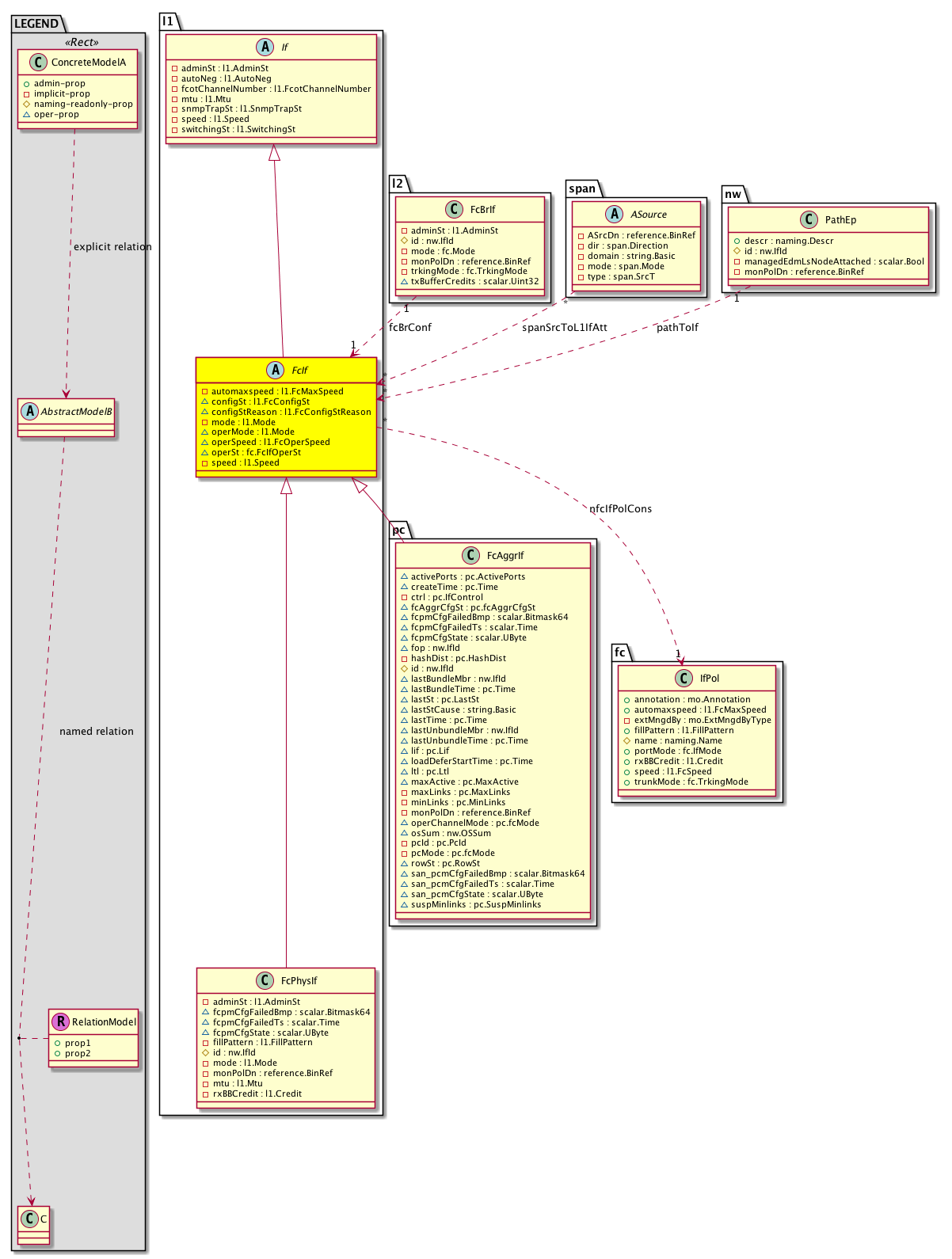This screenshot has height=1259, width=952.
Task: Click the 'A' icon in the yellow FcIf header
Action: coord(275,370)
